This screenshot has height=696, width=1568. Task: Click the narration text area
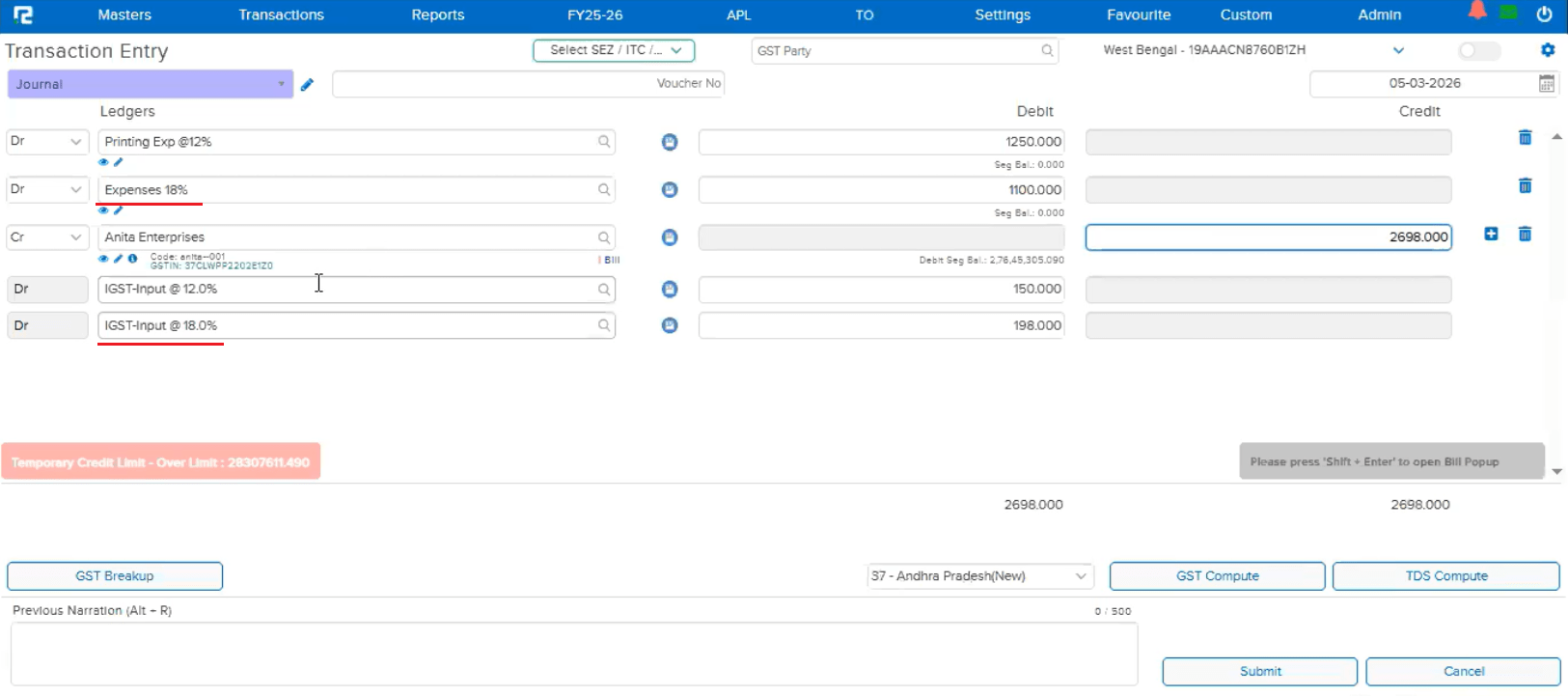[x=574, y=654]
